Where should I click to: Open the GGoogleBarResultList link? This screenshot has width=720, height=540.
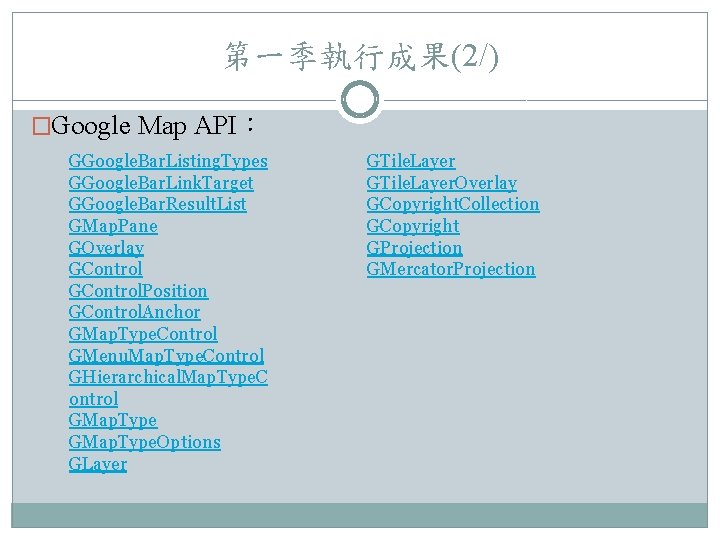[x=158, y=204]
